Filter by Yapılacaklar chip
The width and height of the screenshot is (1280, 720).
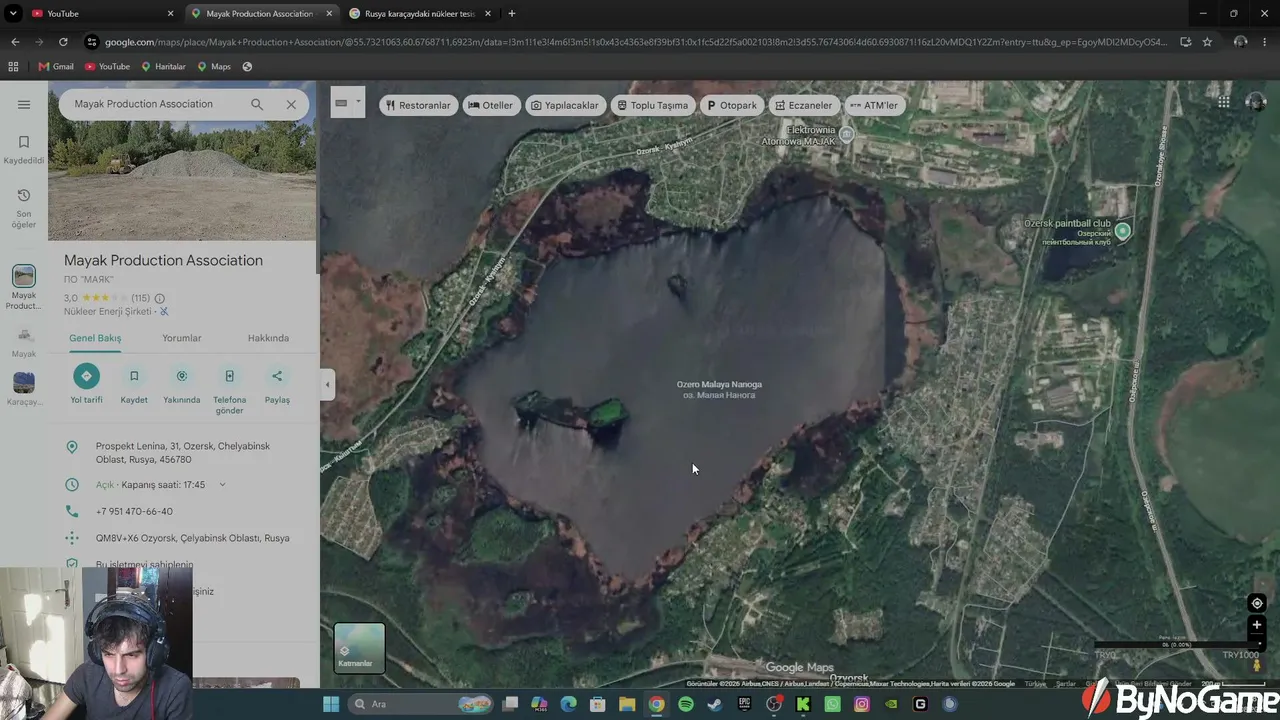coord(565,105)
